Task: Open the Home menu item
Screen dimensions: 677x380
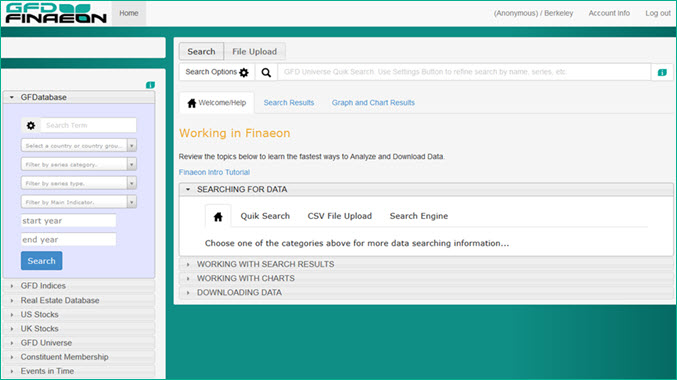Action: 129,13
